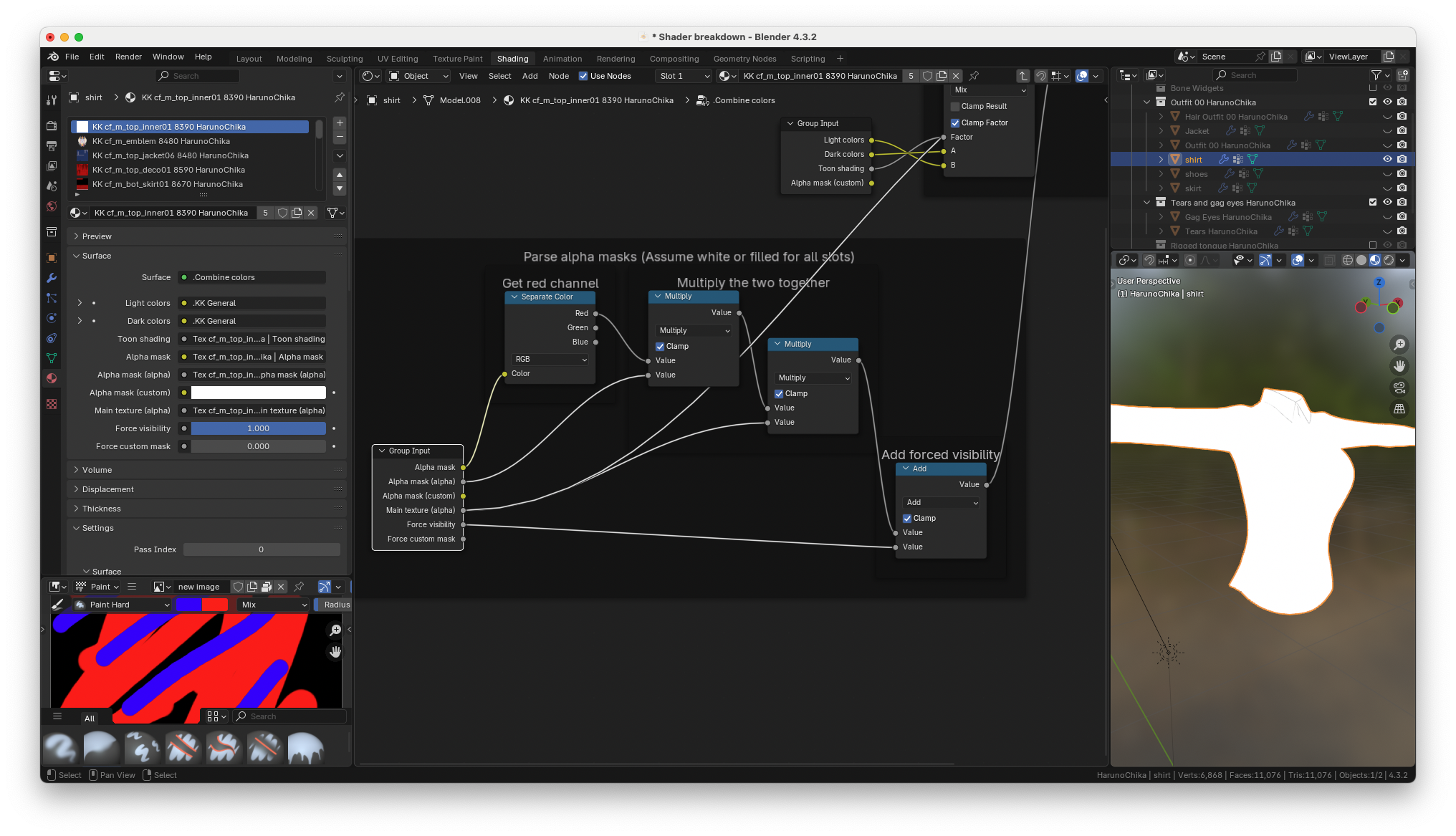Click the Force visibility slider
Image resolution: width=1456 pixels, height=836 pixels.
click(258, 428)
